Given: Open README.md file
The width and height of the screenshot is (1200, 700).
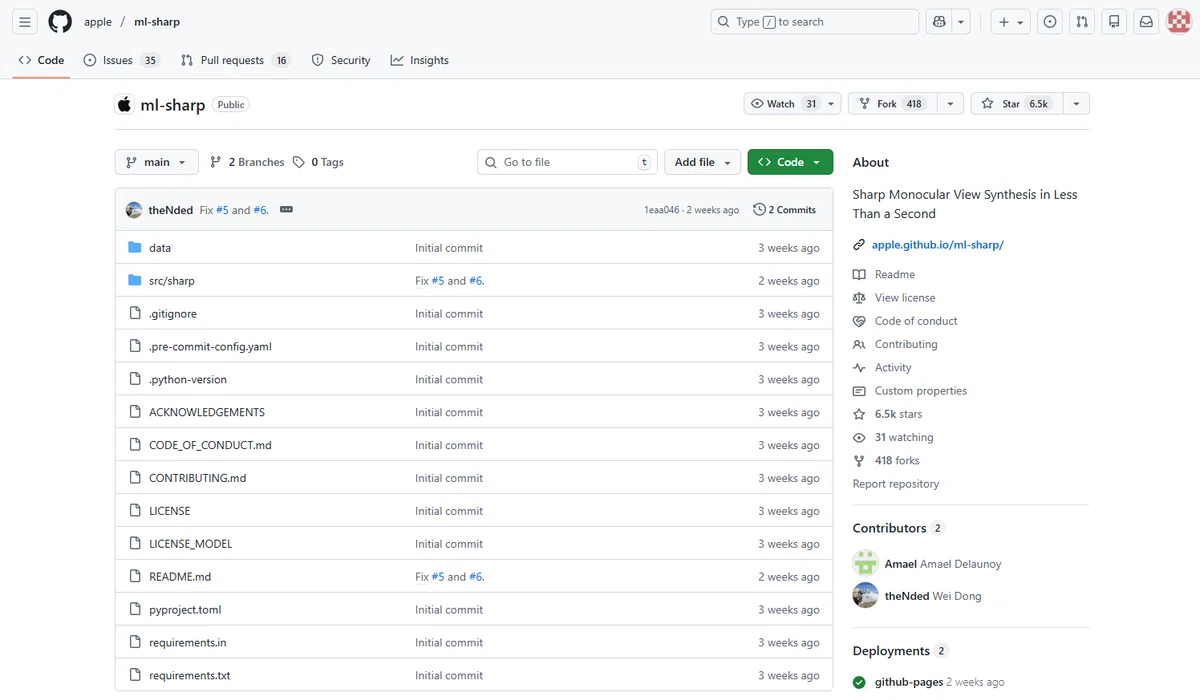Looking at the screenshot, I should (180, 577).
